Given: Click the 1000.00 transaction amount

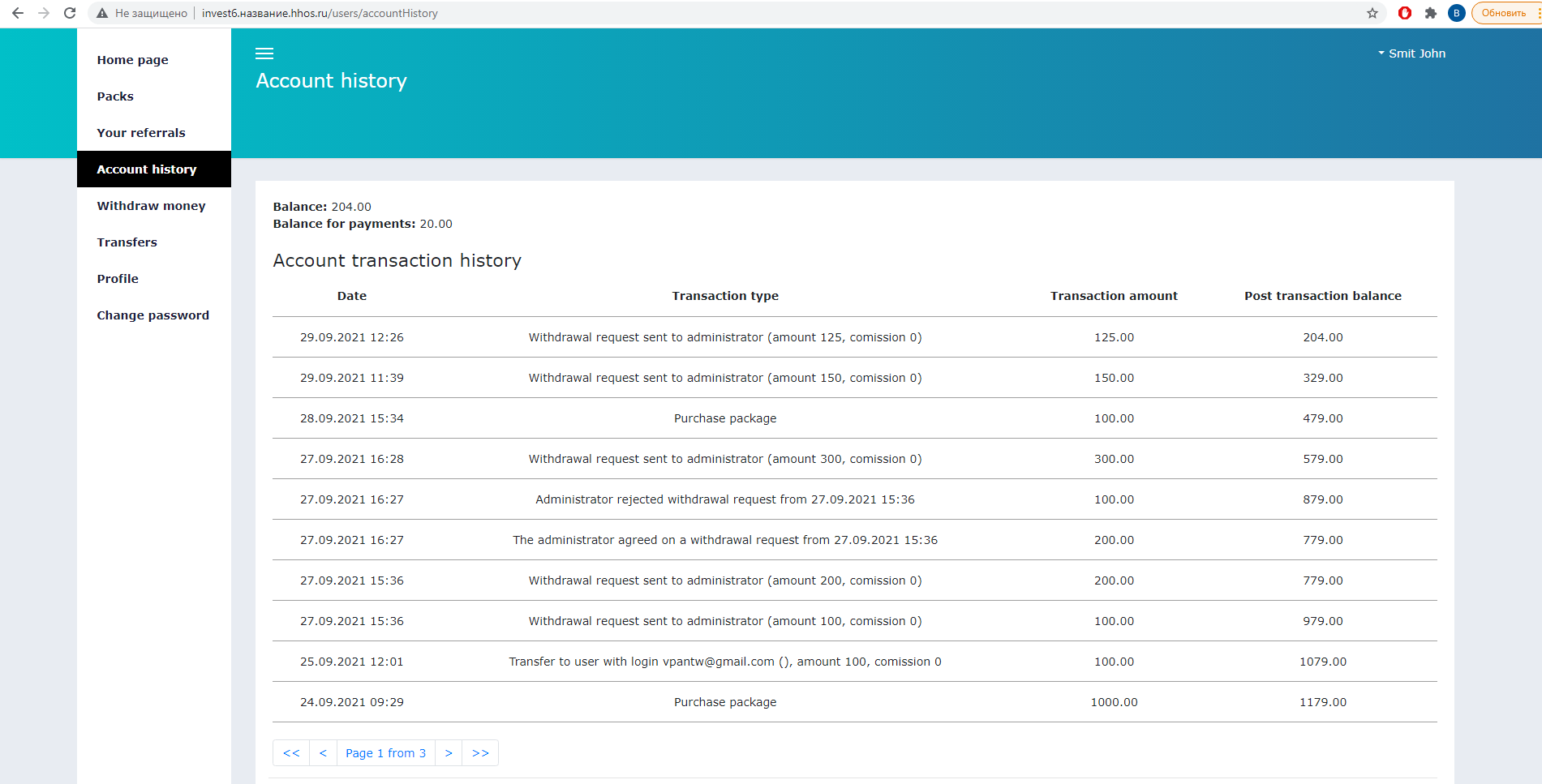Looking at the screenshot, I should point(1114,702).
